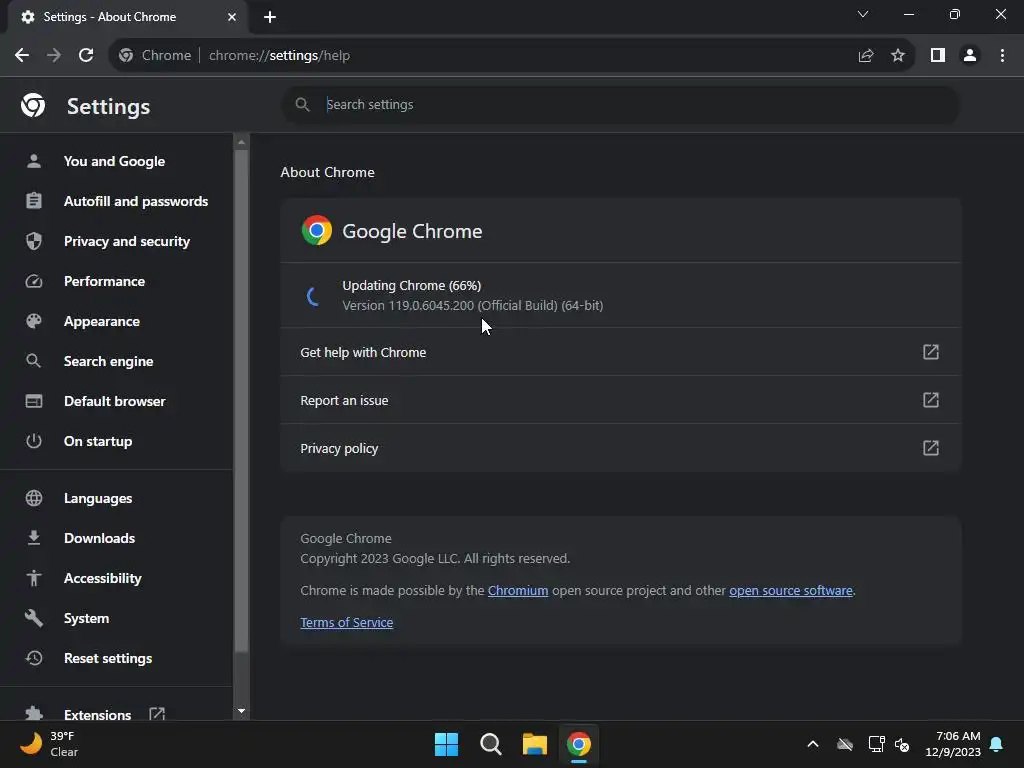The image size is (1024, 768).
Task: Open the profile avatar menu
Action: point(970,56)
